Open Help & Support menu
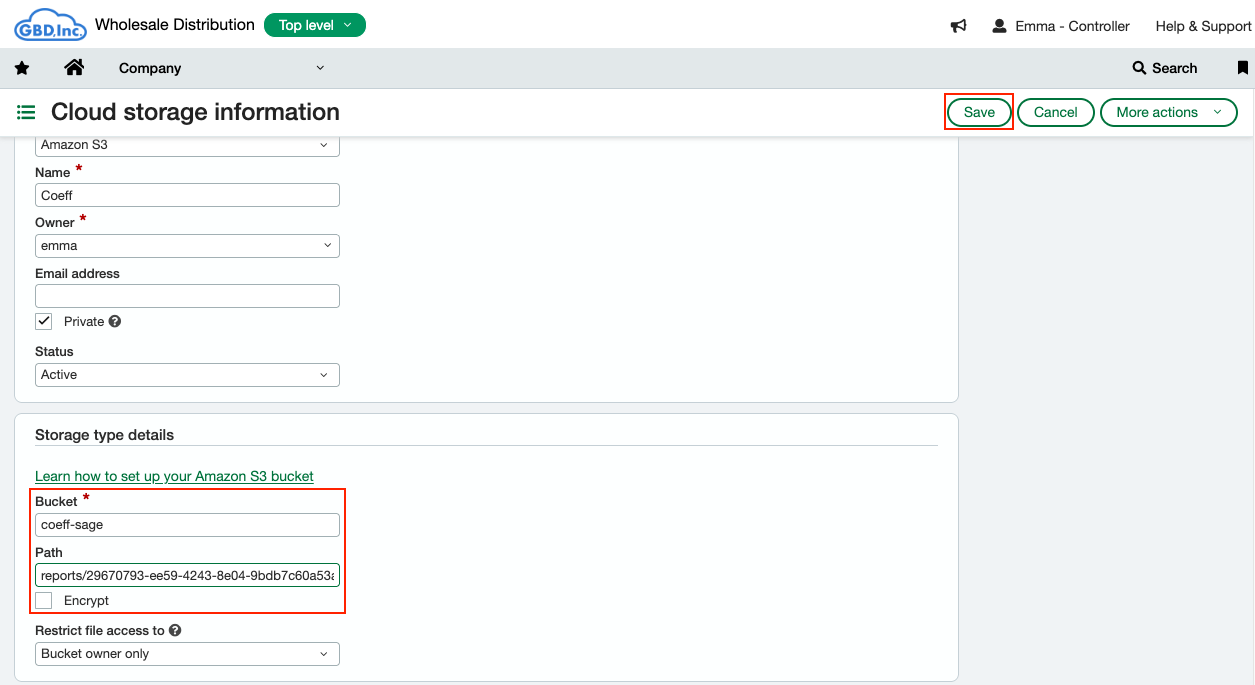 point(1202,26)
